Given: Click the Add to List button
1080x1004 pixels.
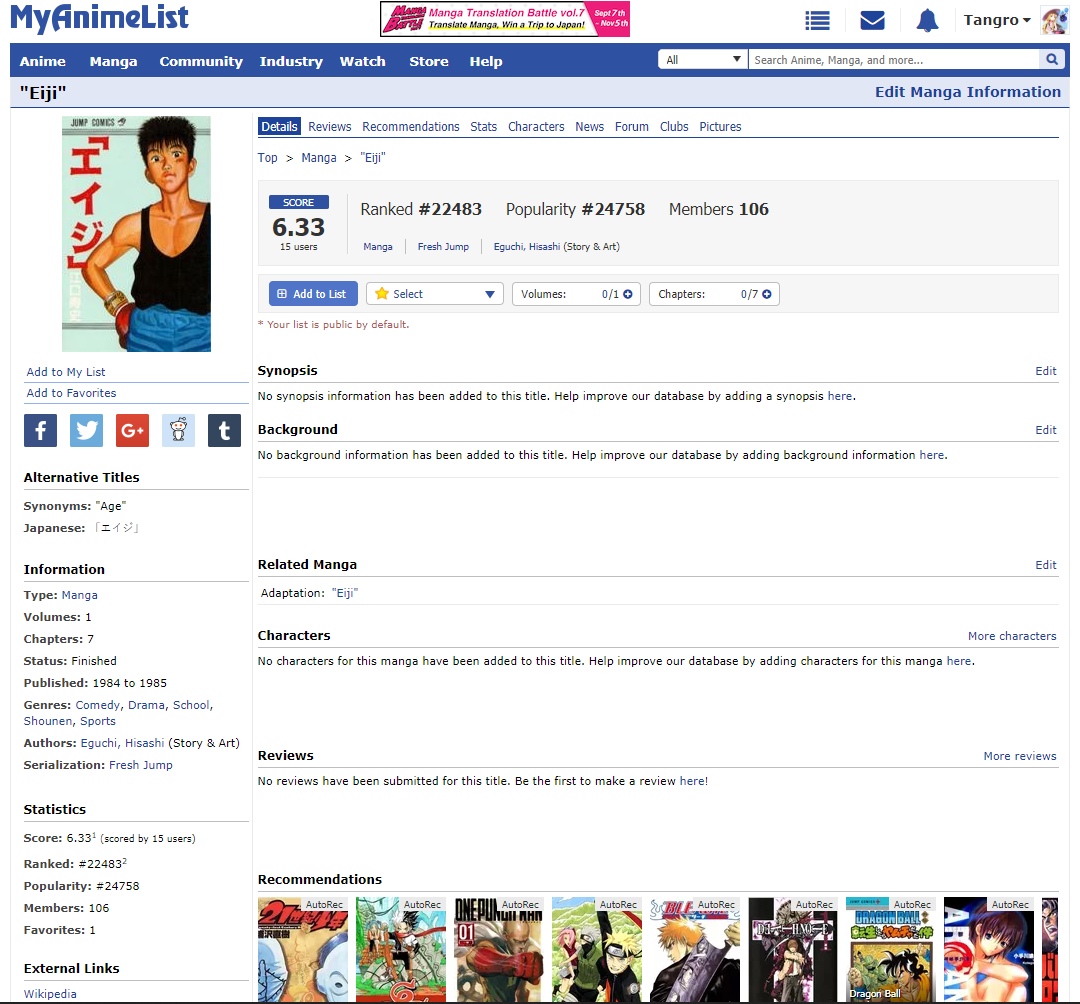Looking at the screenshot, I should [x=313, y=294].
